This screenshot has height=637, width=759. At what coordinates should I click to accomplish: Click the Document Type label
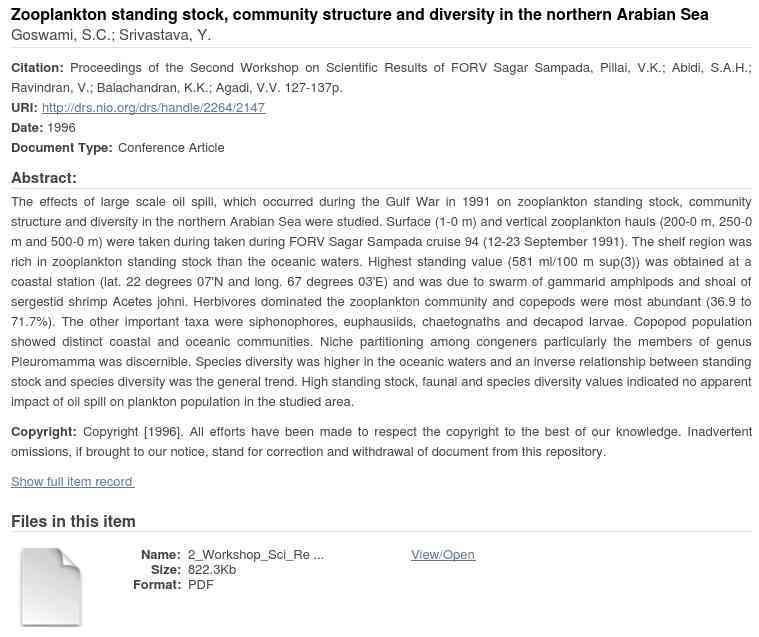tap(61, 148)
